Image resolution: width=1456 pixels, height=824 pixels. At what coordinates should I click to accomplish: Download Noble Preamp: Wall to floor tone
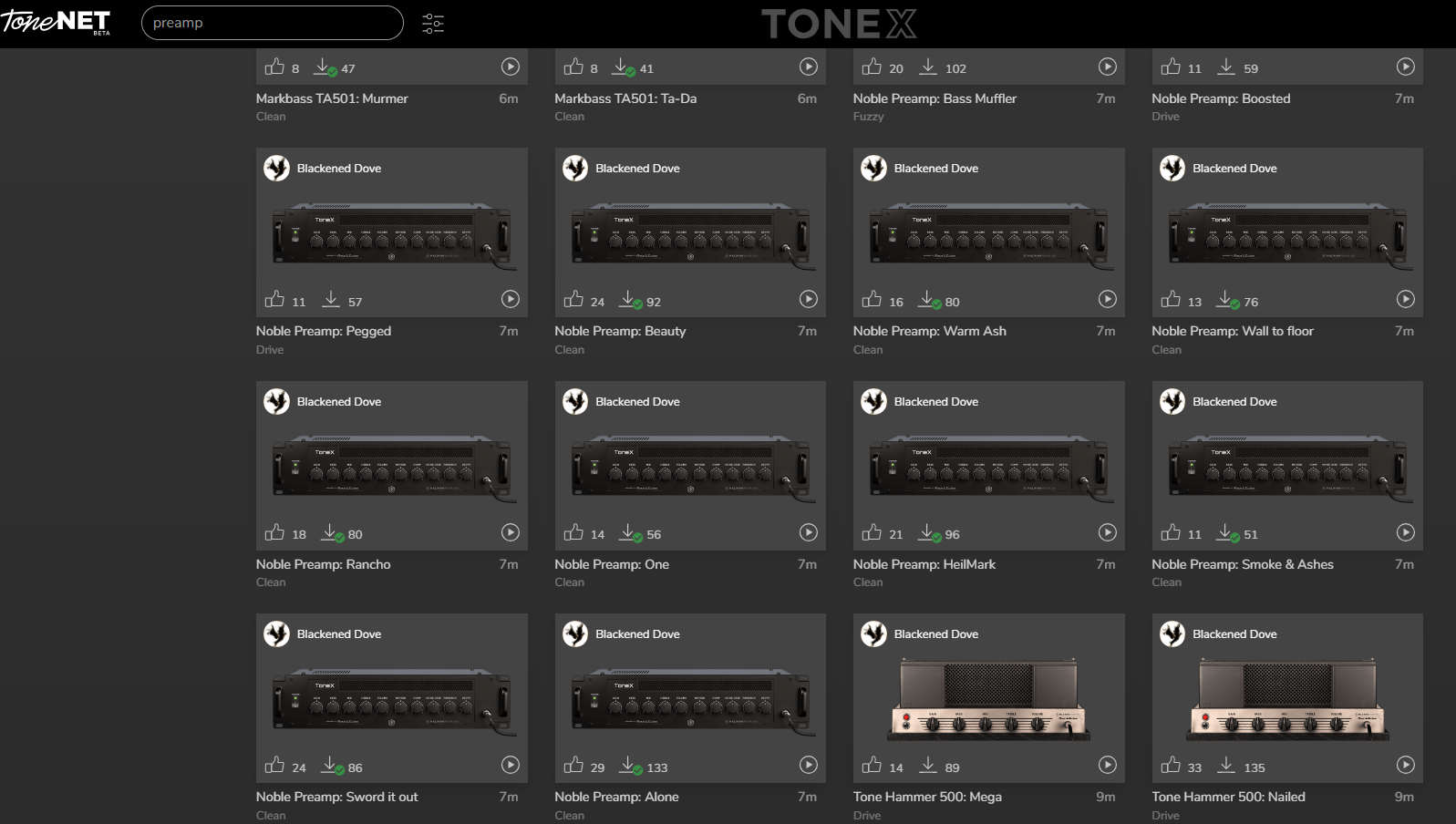tap(1227, 300)
